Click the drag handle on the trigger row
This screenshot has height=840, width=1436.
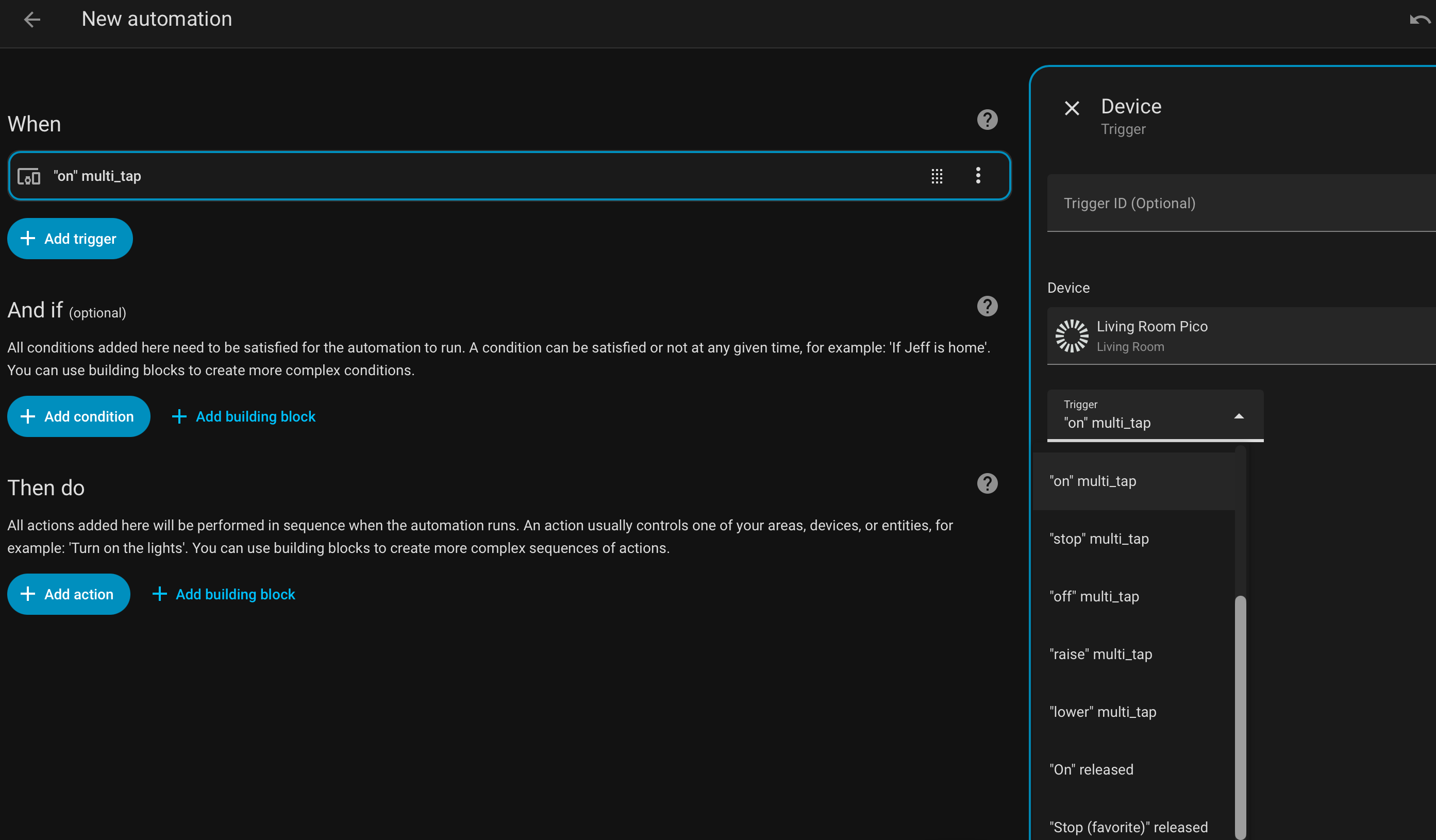click(x=937, y=176)
